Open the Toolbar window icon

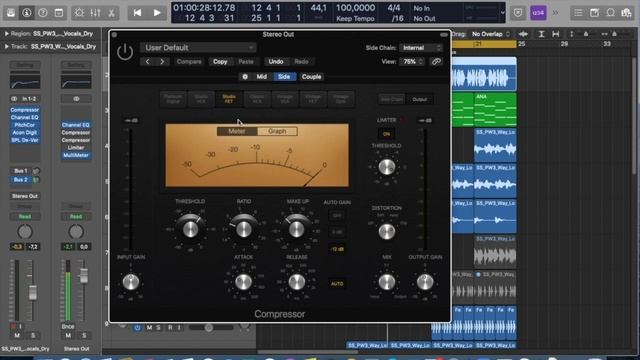pos(59,13)
